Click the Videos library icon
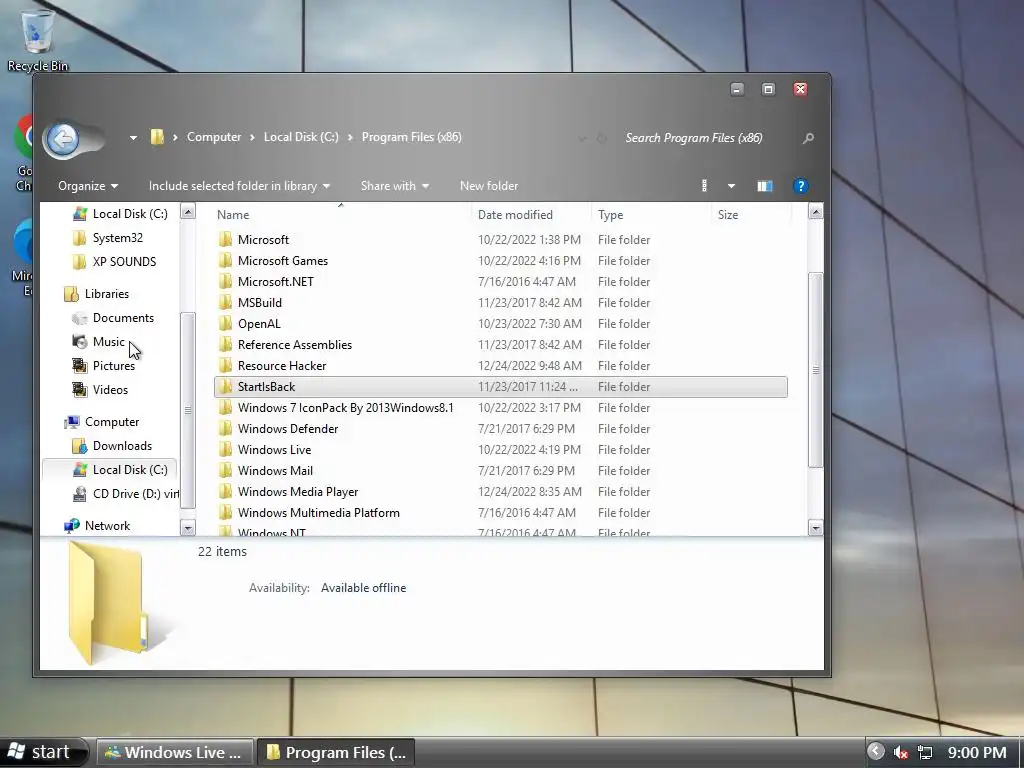1024x768 pixels. (x=80, y=389)
